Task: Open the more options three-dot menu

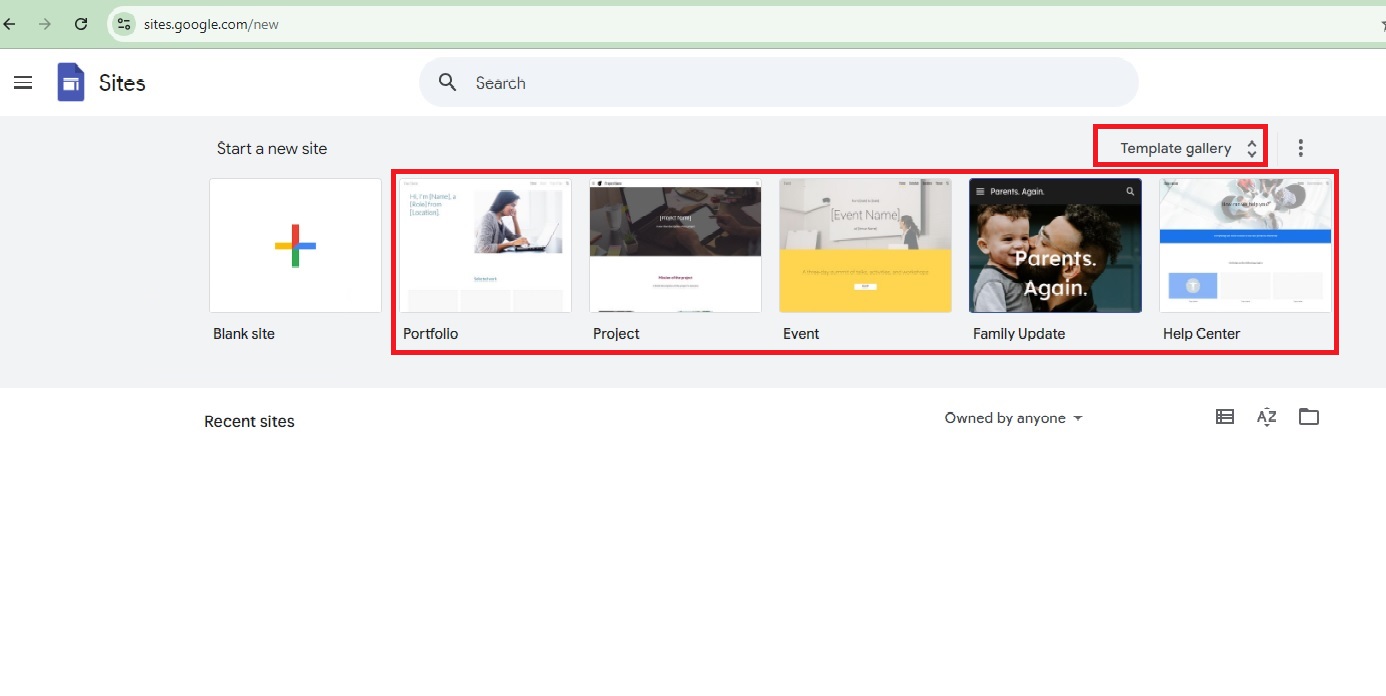Action: tap(1301, 147)
